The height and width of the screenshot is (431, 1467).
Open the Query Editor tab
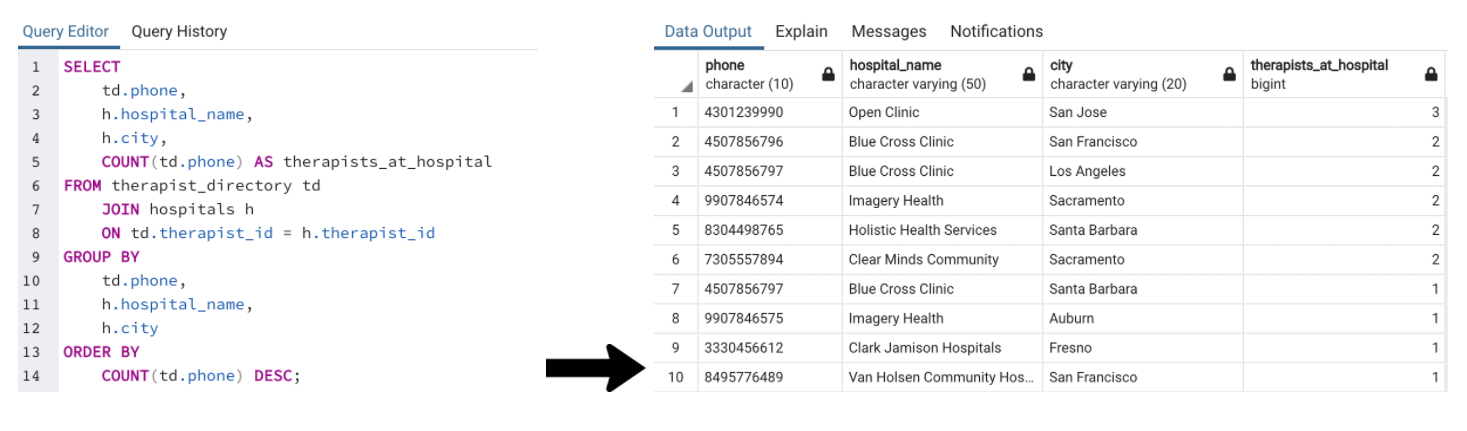(66, 32)
